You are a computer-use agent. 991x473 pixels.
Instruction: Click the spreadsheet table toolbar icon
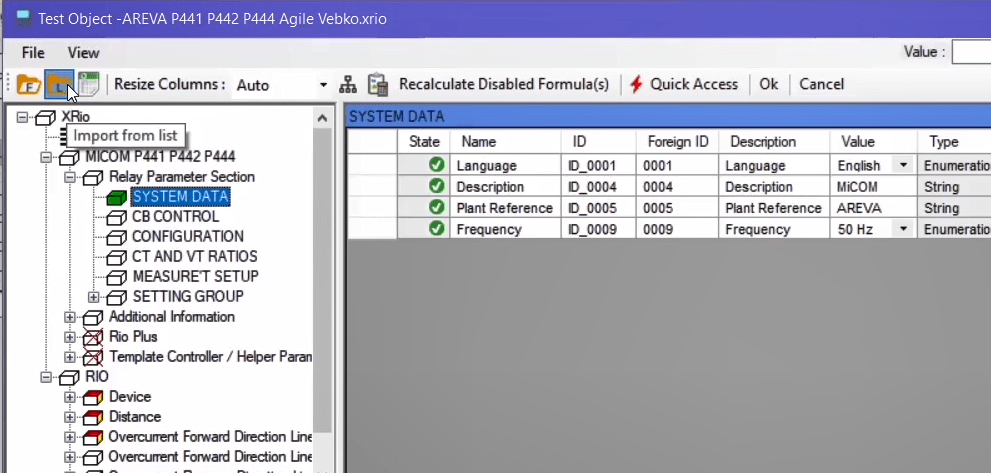point(88,85)
